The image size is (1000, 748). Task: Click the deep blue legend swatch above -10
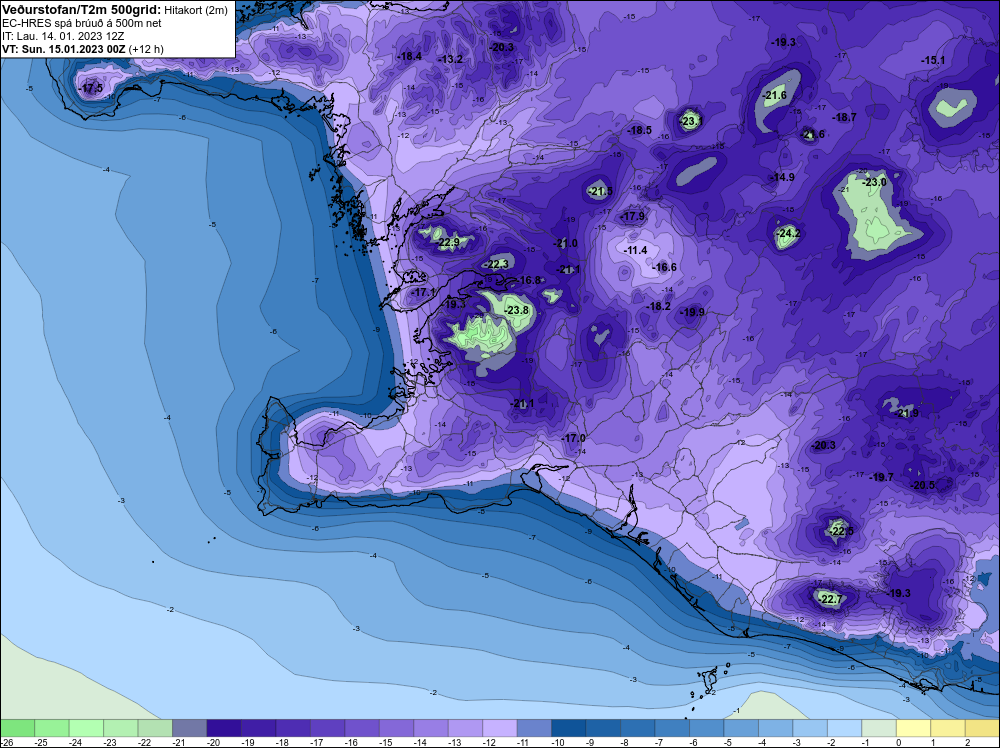click(569, 728)
